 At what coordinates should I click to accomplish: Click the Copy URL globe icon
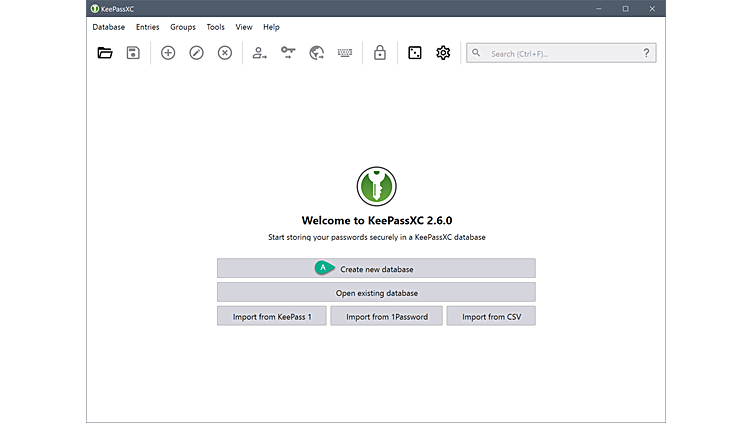point(317,53)
